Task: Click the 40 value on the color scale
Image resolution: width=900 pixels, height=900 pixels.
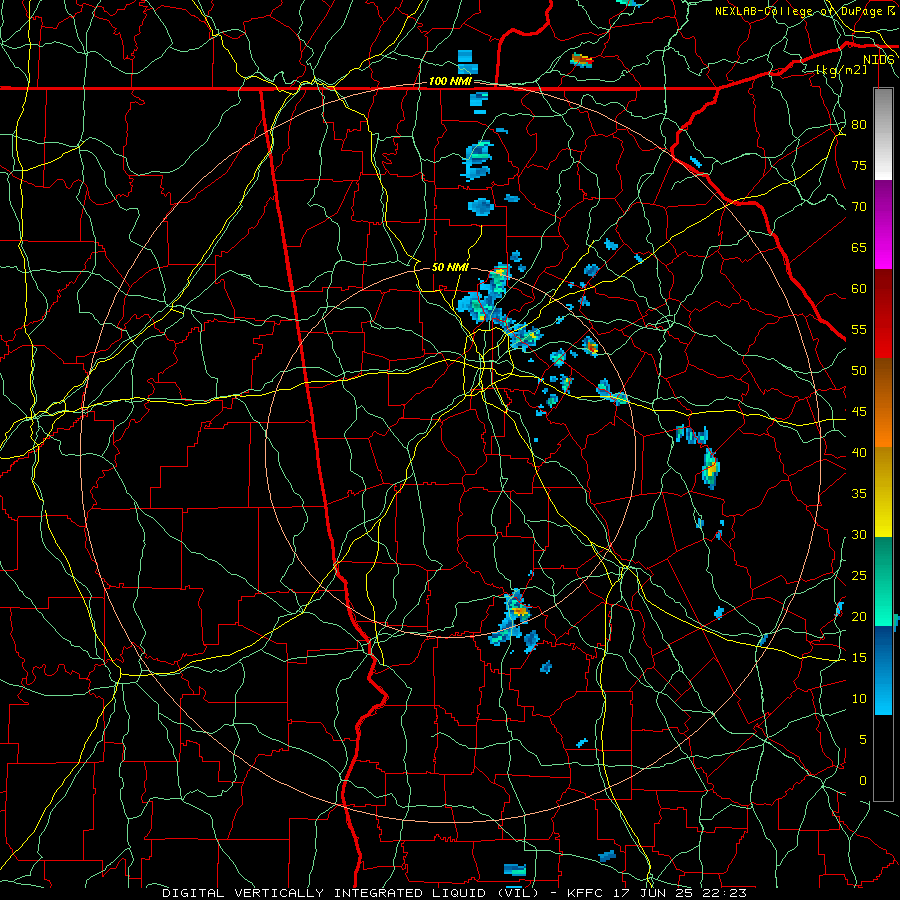Action: (859, 453)
